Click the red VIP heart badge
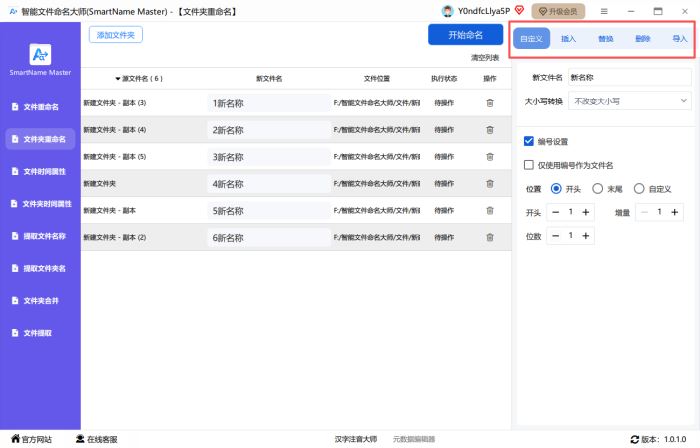 519,10
